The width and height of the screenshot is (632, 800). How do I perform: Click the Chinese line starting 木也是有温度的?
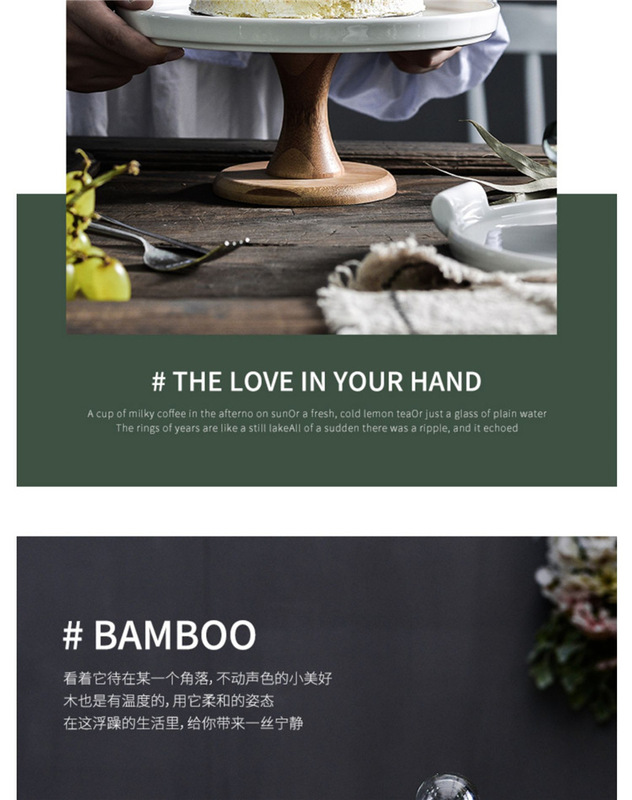tap(168, 701)
